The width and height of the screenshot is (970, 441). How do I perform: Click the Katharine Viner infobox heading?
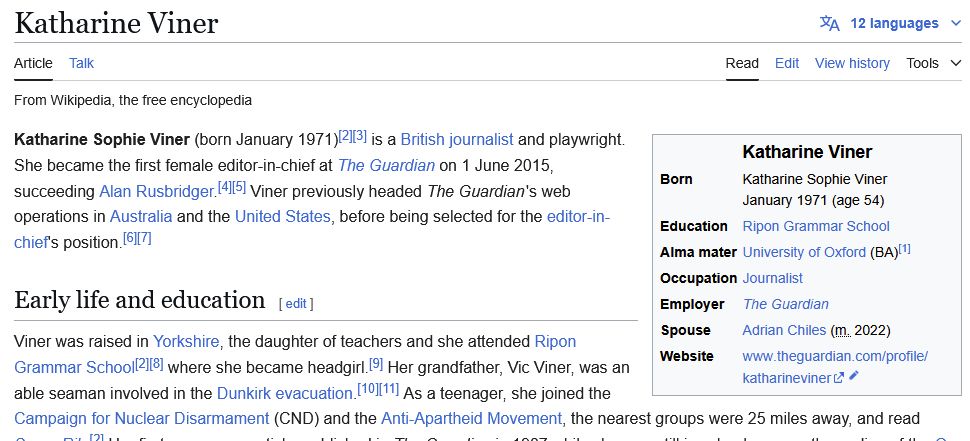[807, 152]
